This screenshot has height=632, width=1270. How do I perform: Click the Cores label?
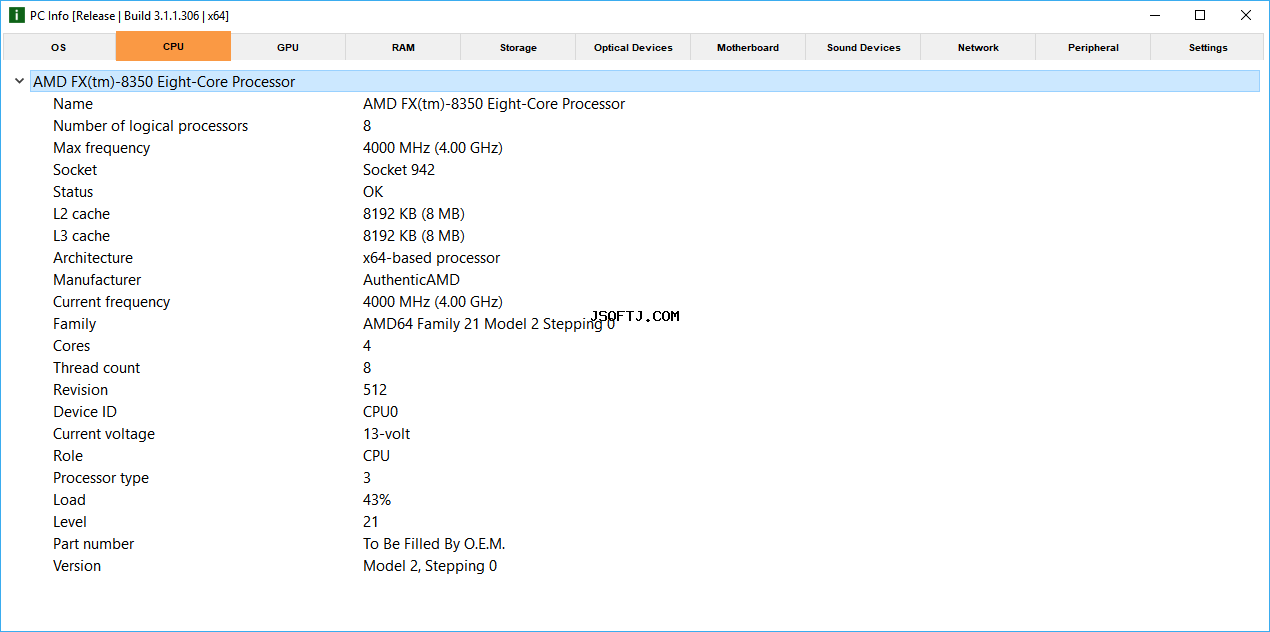(71, 346)
